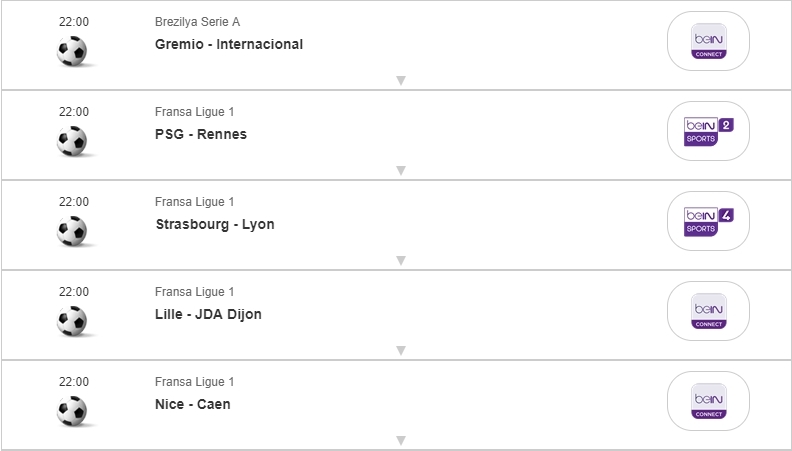This screenshot has width=792, height=451.
Task: Expand details arrow under Gremio - Internacional
Action: point(400,80)
